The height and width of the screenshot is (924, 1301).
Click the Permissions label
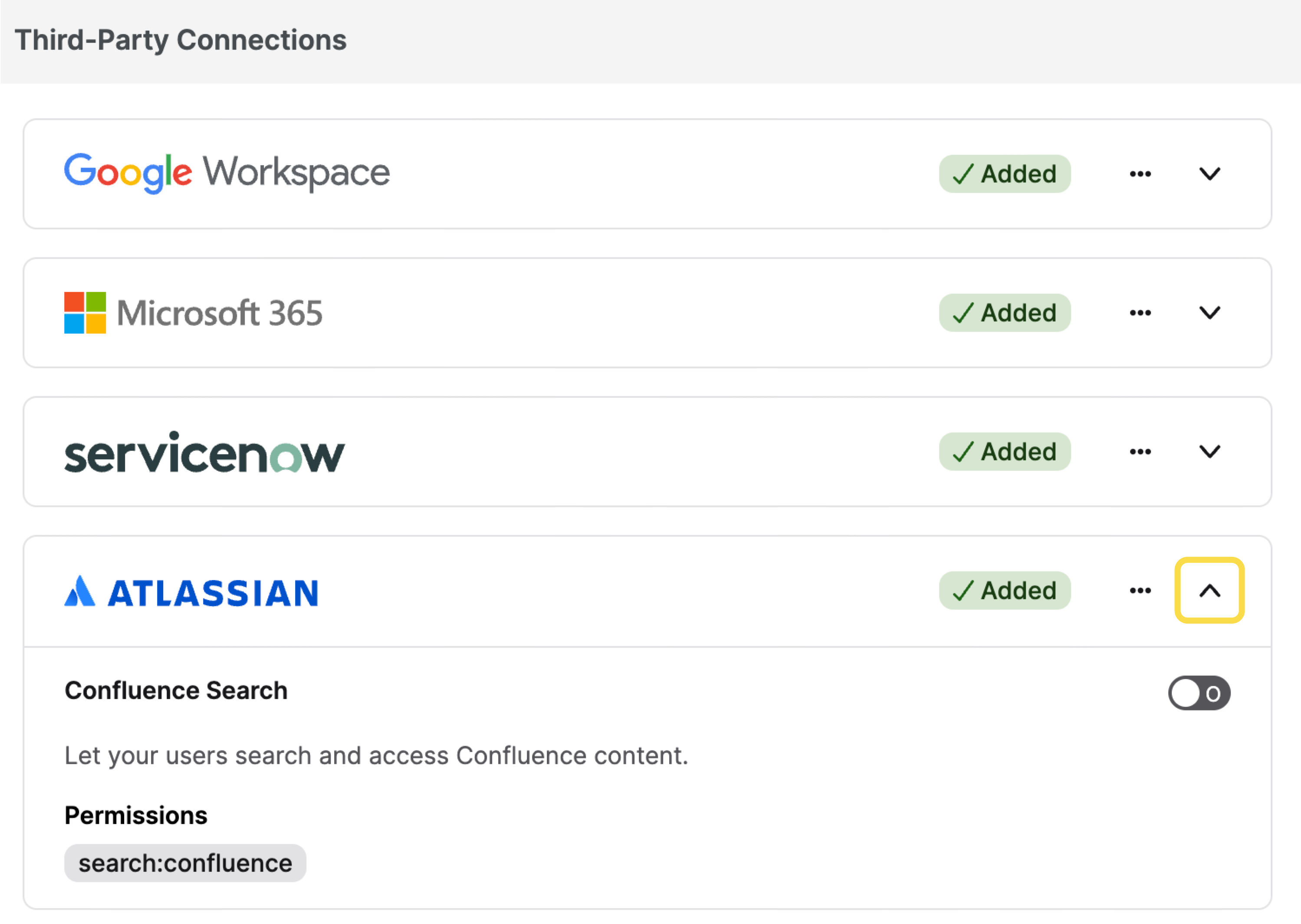136,815
